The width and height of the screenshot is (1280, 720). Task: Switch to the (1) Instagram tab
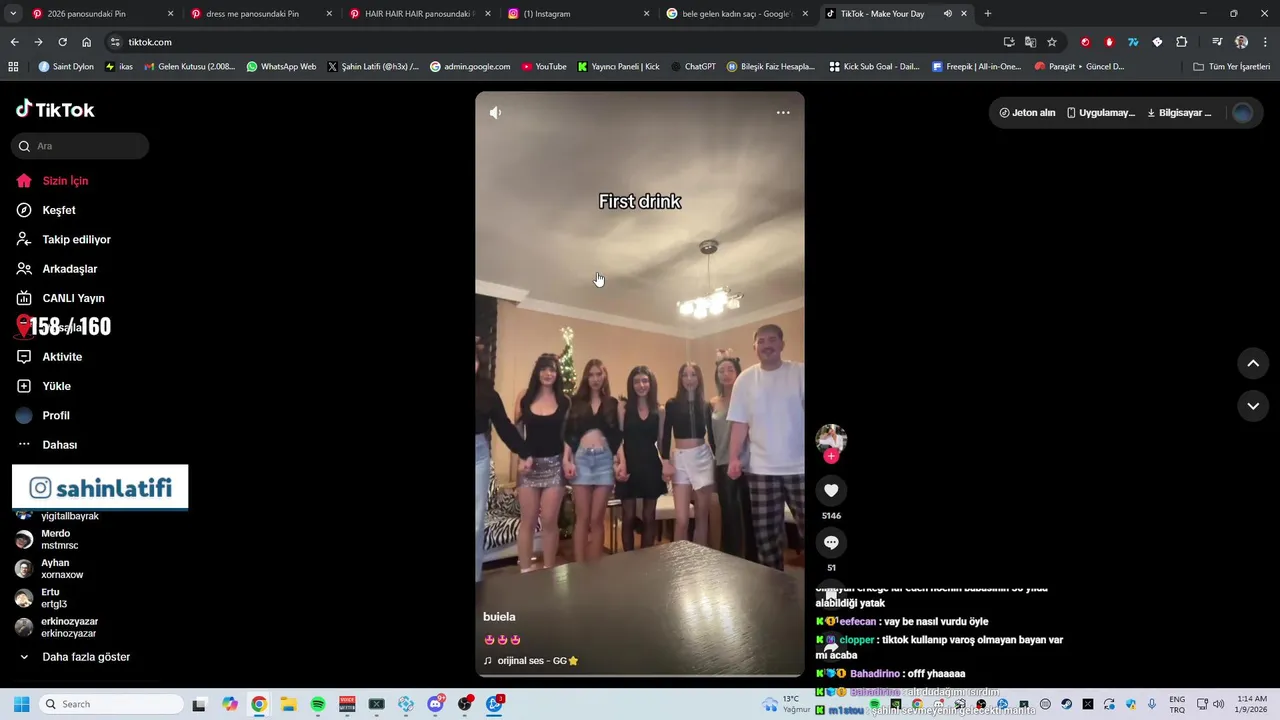click(578, 14)
